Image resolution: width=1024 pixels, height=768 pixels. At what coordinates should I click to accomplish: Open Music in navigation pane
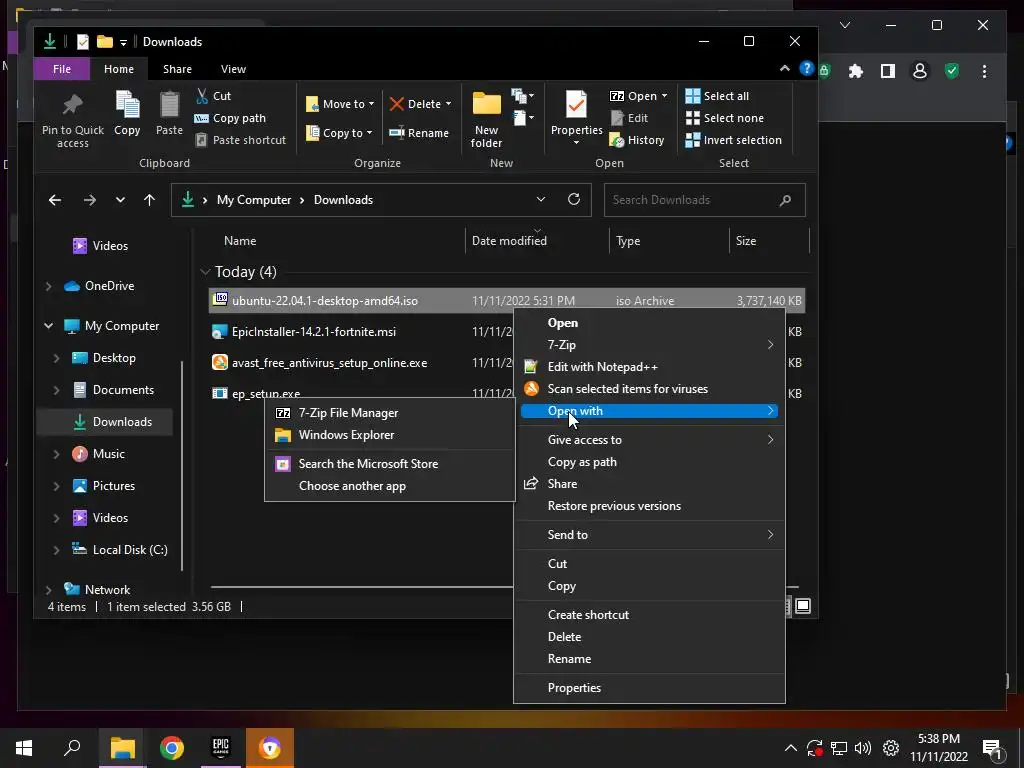coord(108,454)
